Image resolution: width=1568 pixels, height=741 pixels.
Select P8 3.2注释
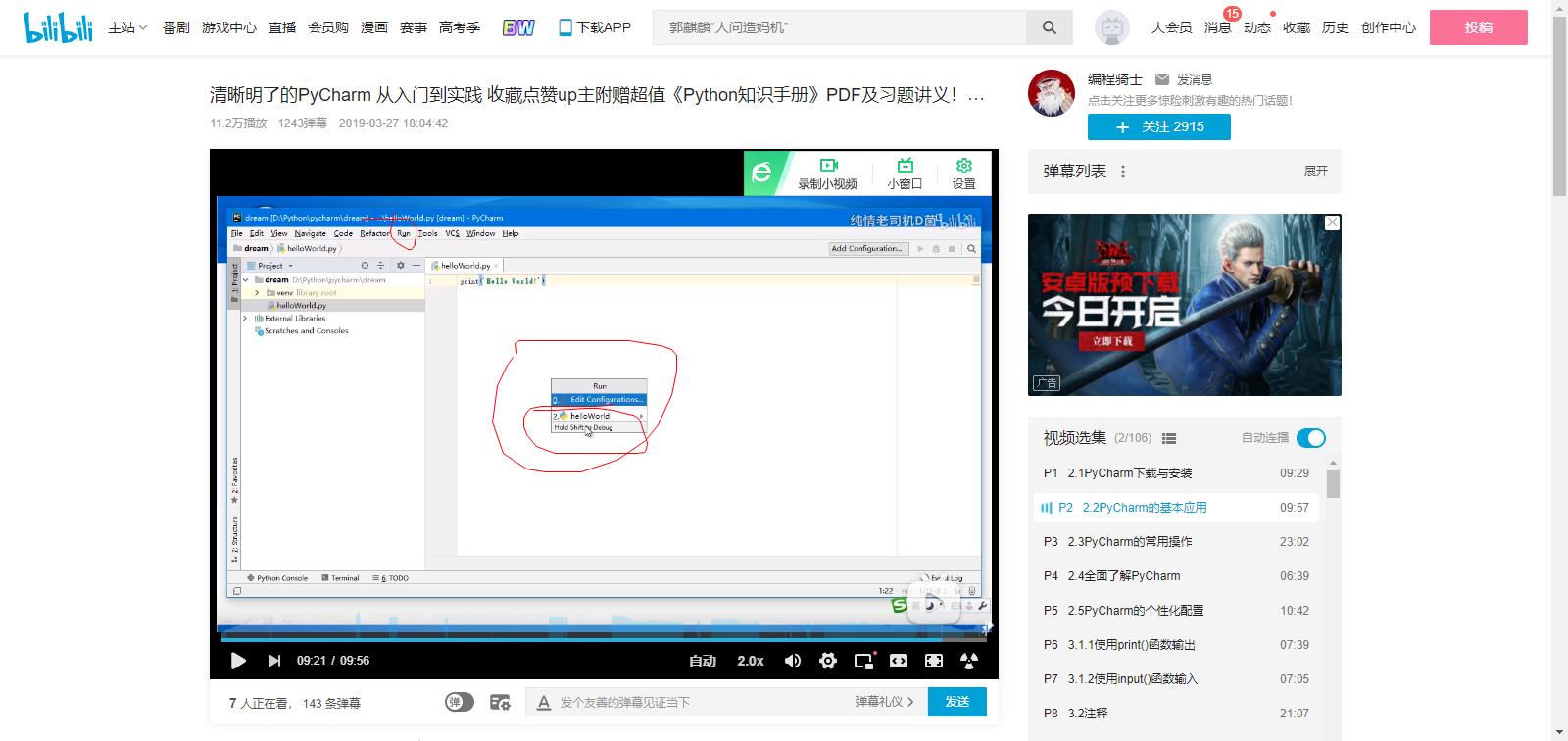1176,714
